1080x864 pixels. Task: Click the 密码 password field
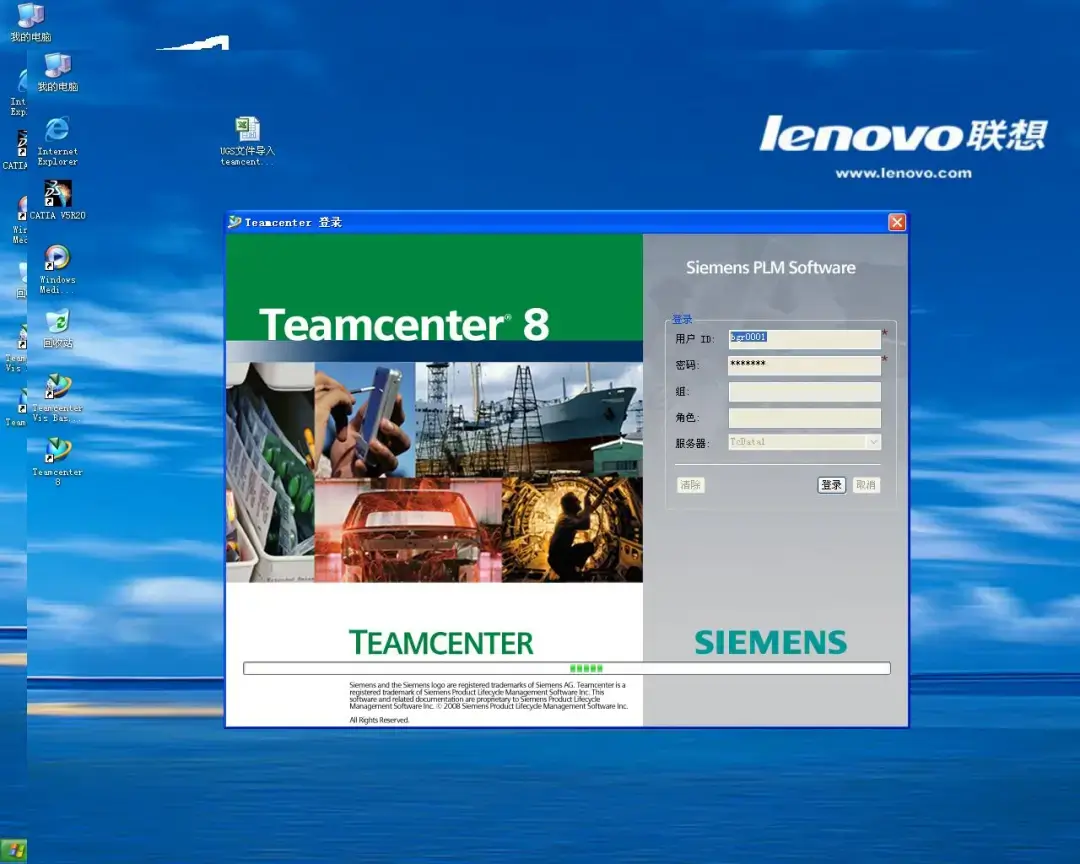coord(803,365)
